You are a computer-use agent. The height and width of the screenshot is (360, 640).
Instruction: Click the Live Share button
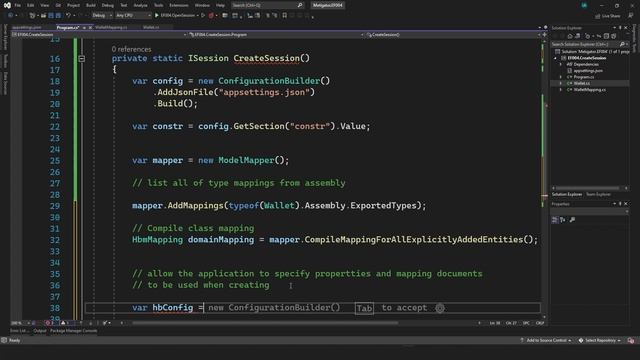click(608, 16)
